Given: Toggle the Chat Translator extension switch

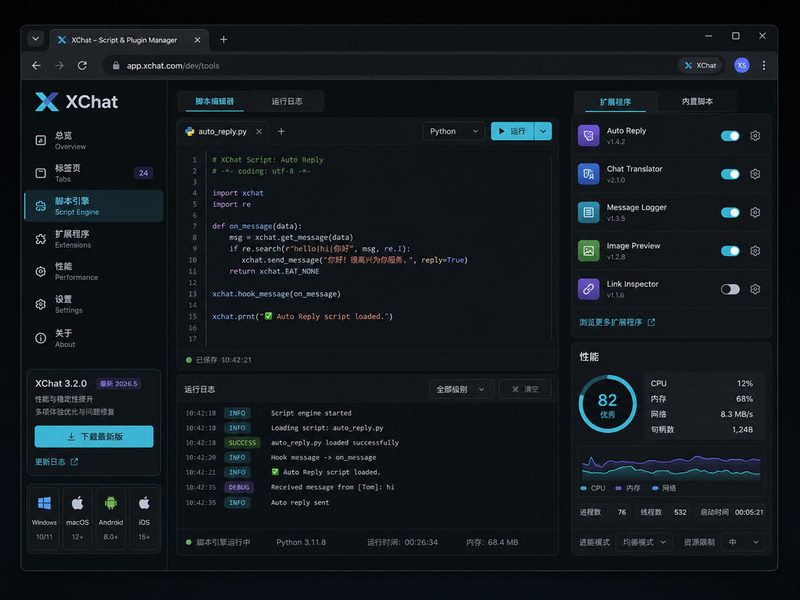Looking at the screenshot, I should [730, 174].
